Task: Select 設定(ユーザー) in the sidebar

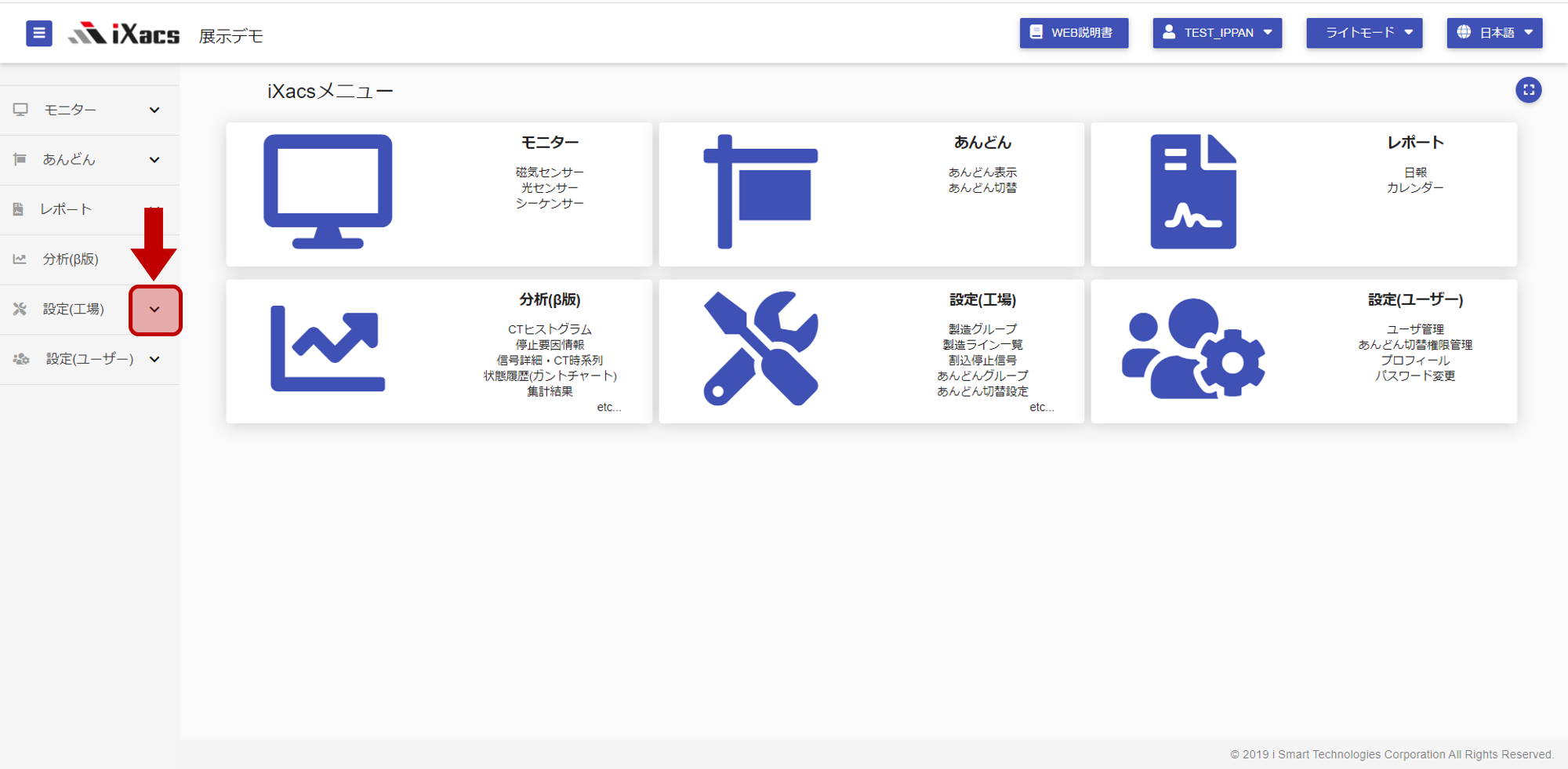Action: tap(89, 359)
